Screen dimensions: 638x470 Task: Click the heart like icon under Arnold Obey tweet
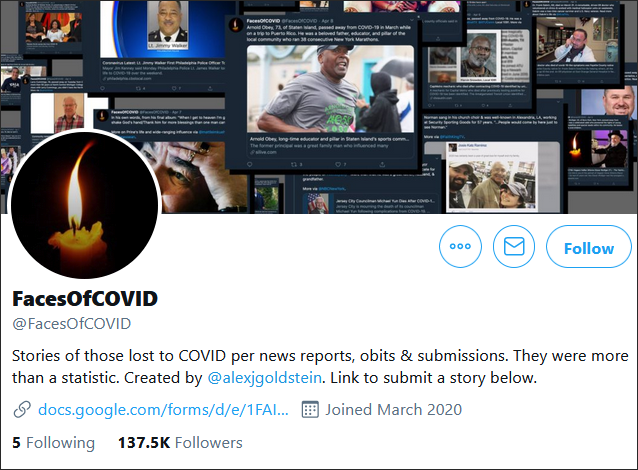pyautogui.click(x=338, y=164)
